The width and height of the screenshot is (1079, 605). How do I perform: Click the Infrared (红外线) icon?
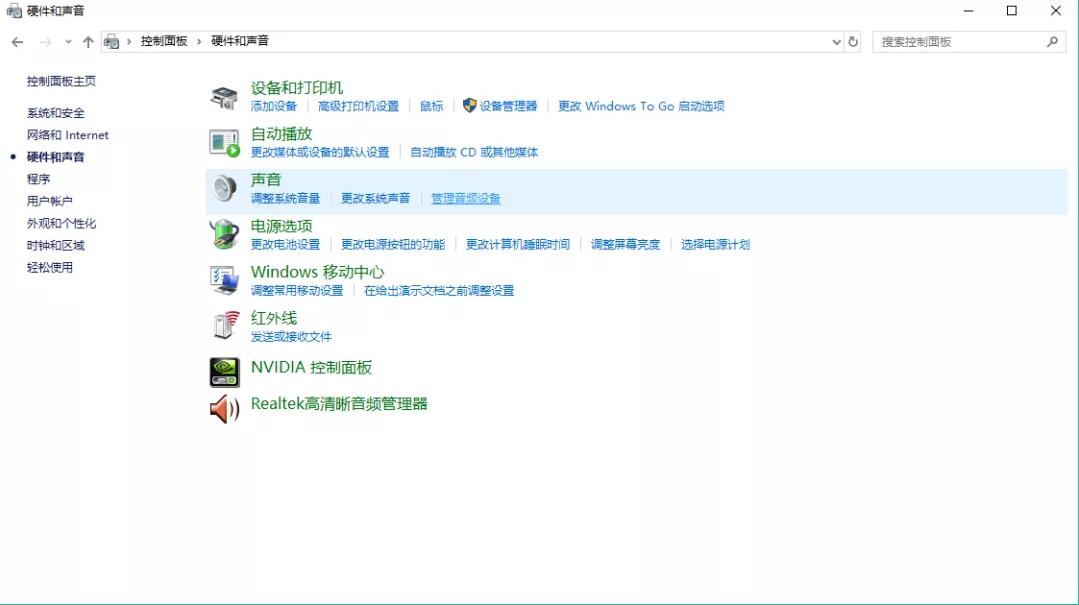[x=224, y=326]
